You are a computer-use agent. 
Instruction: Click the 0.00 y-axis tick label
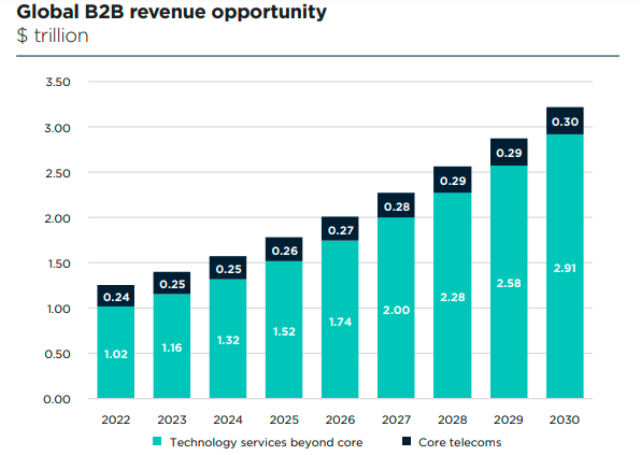pos(57,399)
